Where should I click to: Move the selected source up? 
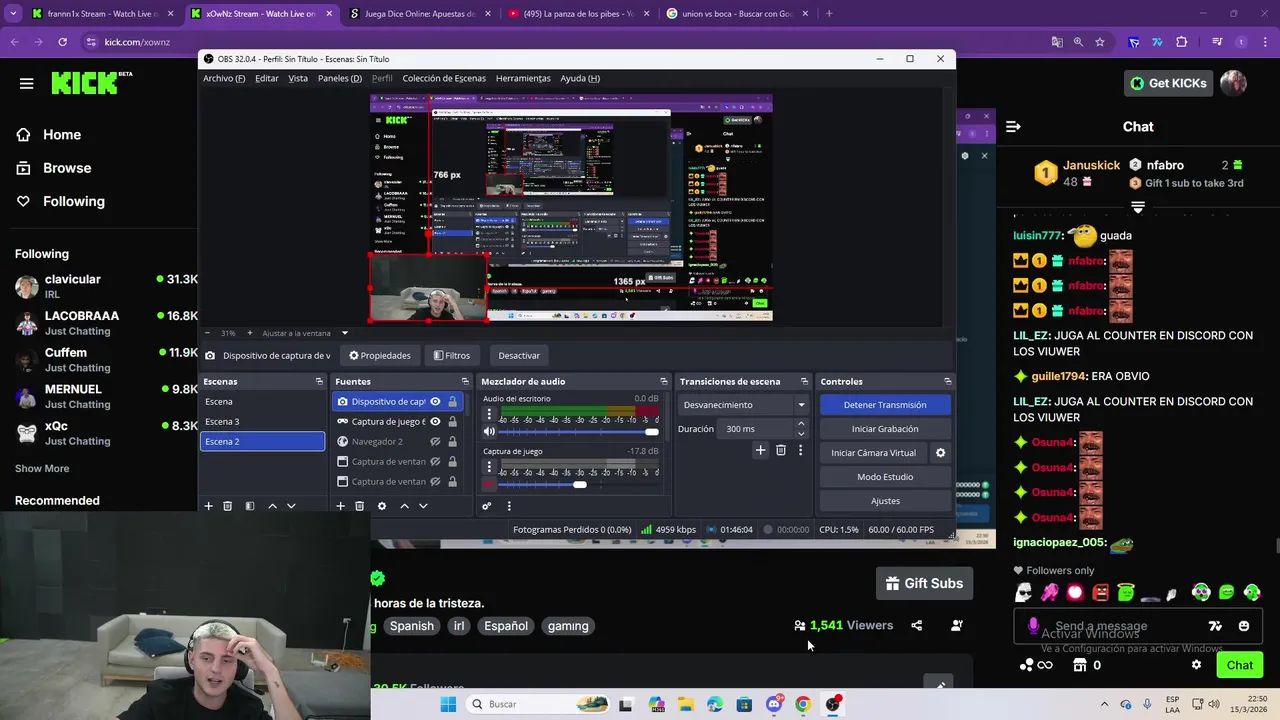click(x=404, y=506)
